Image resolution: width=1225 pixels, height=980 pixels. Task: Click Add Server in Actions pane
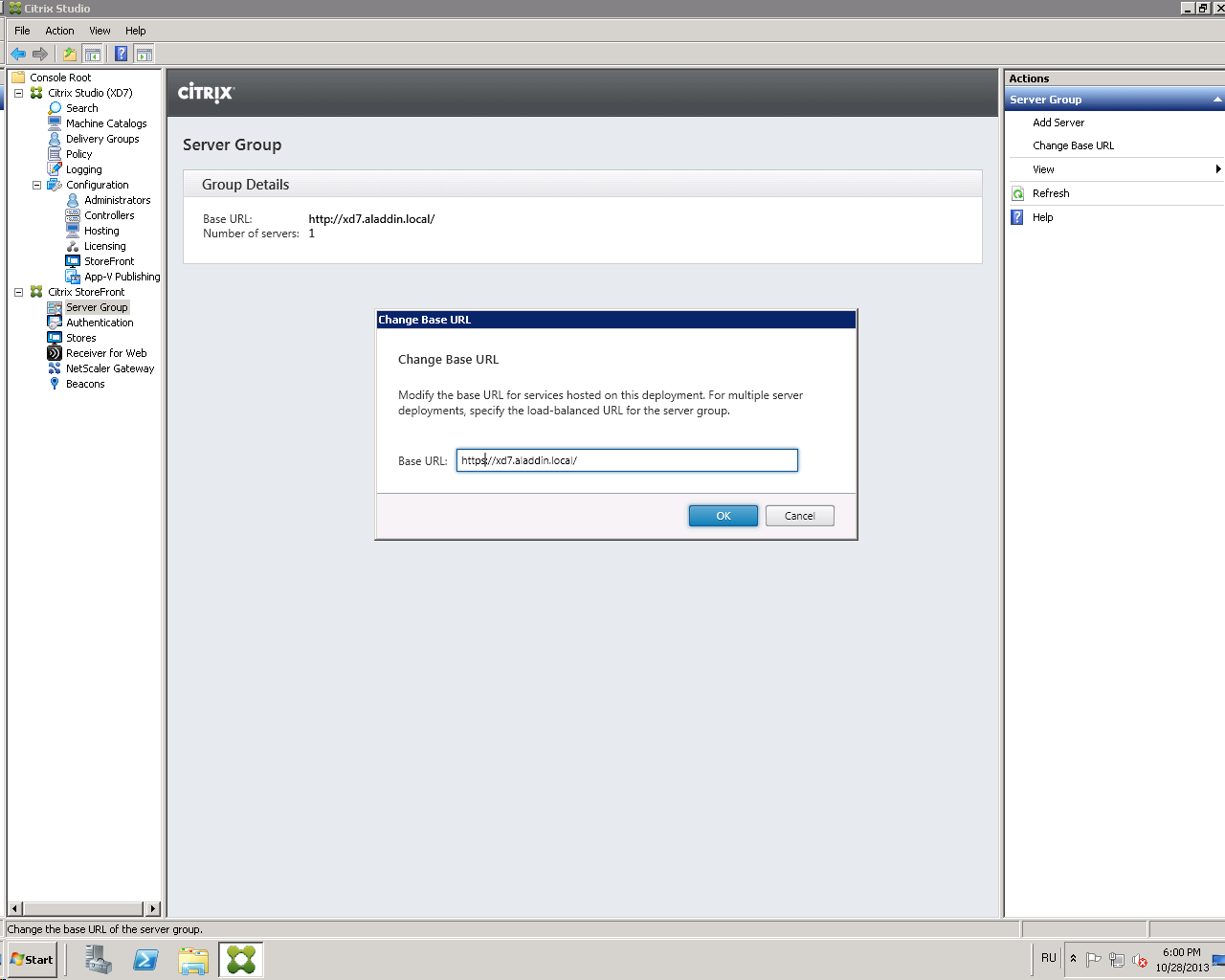coord(1058,122)
